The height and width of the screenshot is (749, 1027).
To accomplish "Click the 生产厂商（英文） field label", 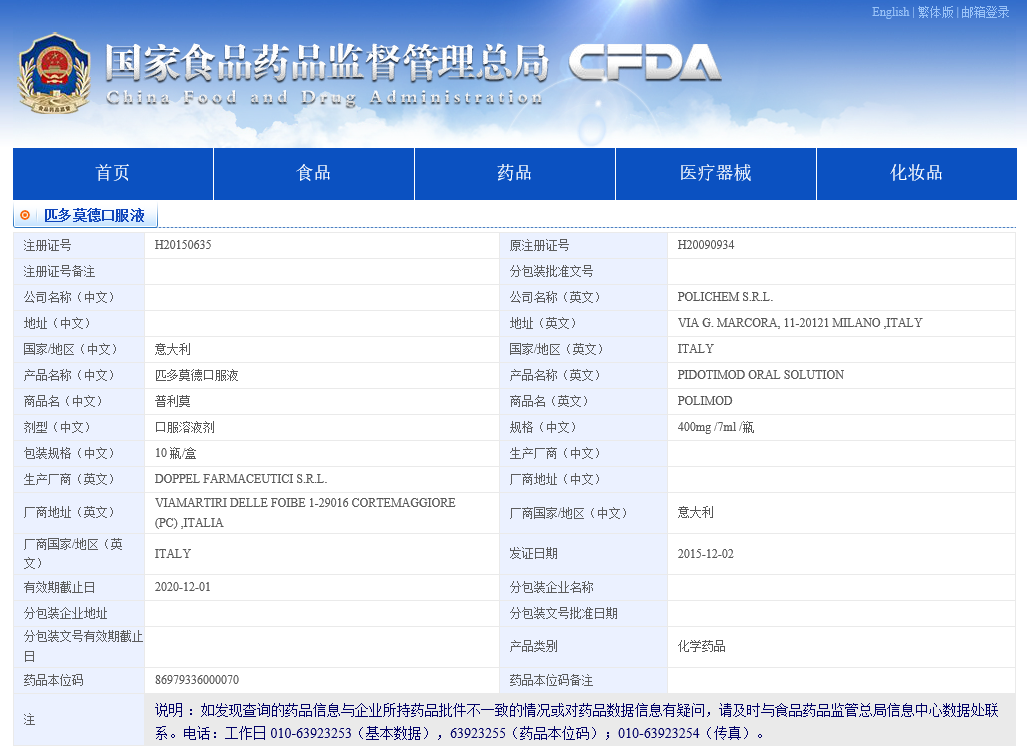I will 69,479.
